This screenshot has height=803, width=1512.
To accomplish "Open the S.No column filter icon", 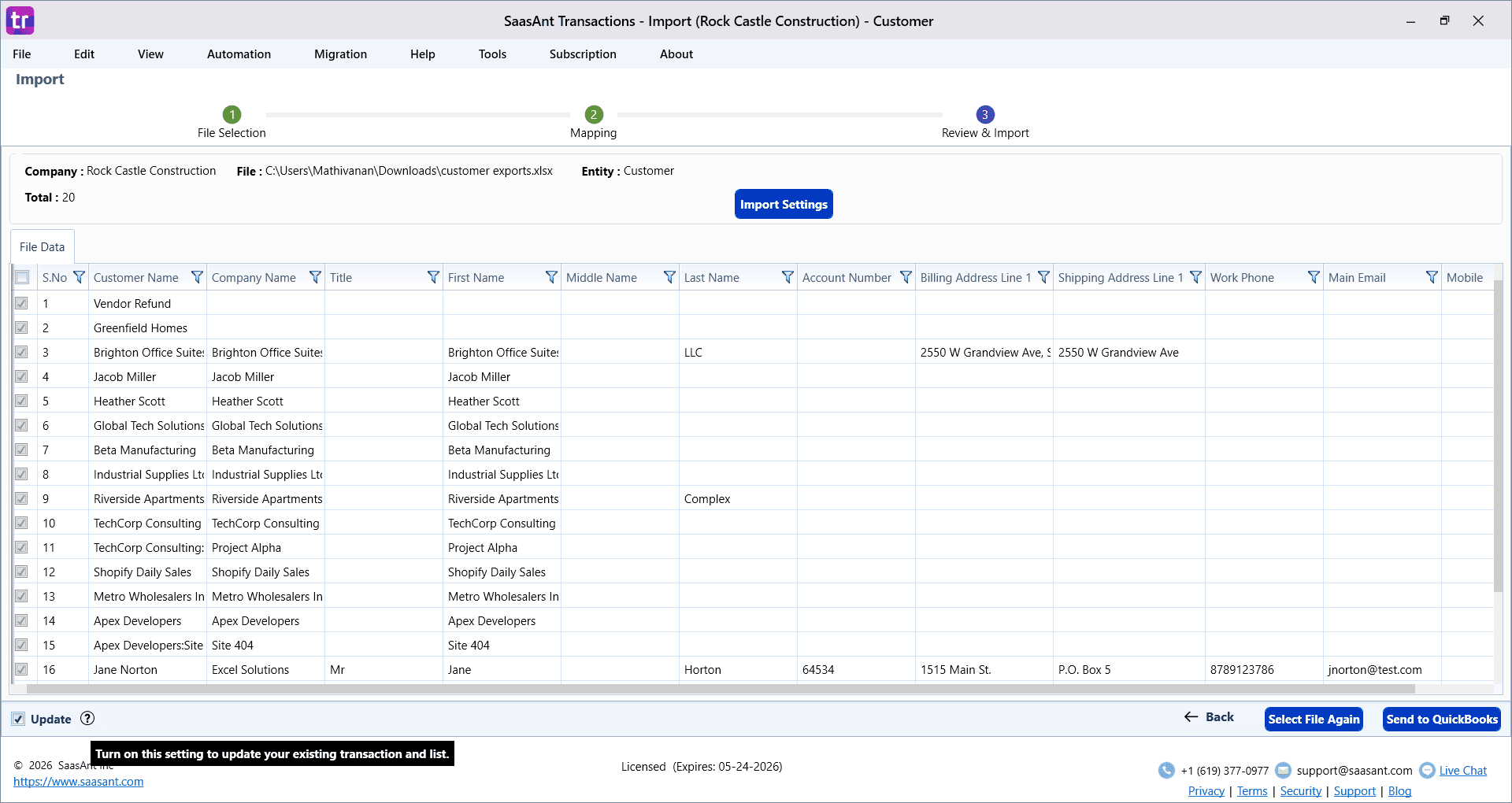I will tap(79, 277).
